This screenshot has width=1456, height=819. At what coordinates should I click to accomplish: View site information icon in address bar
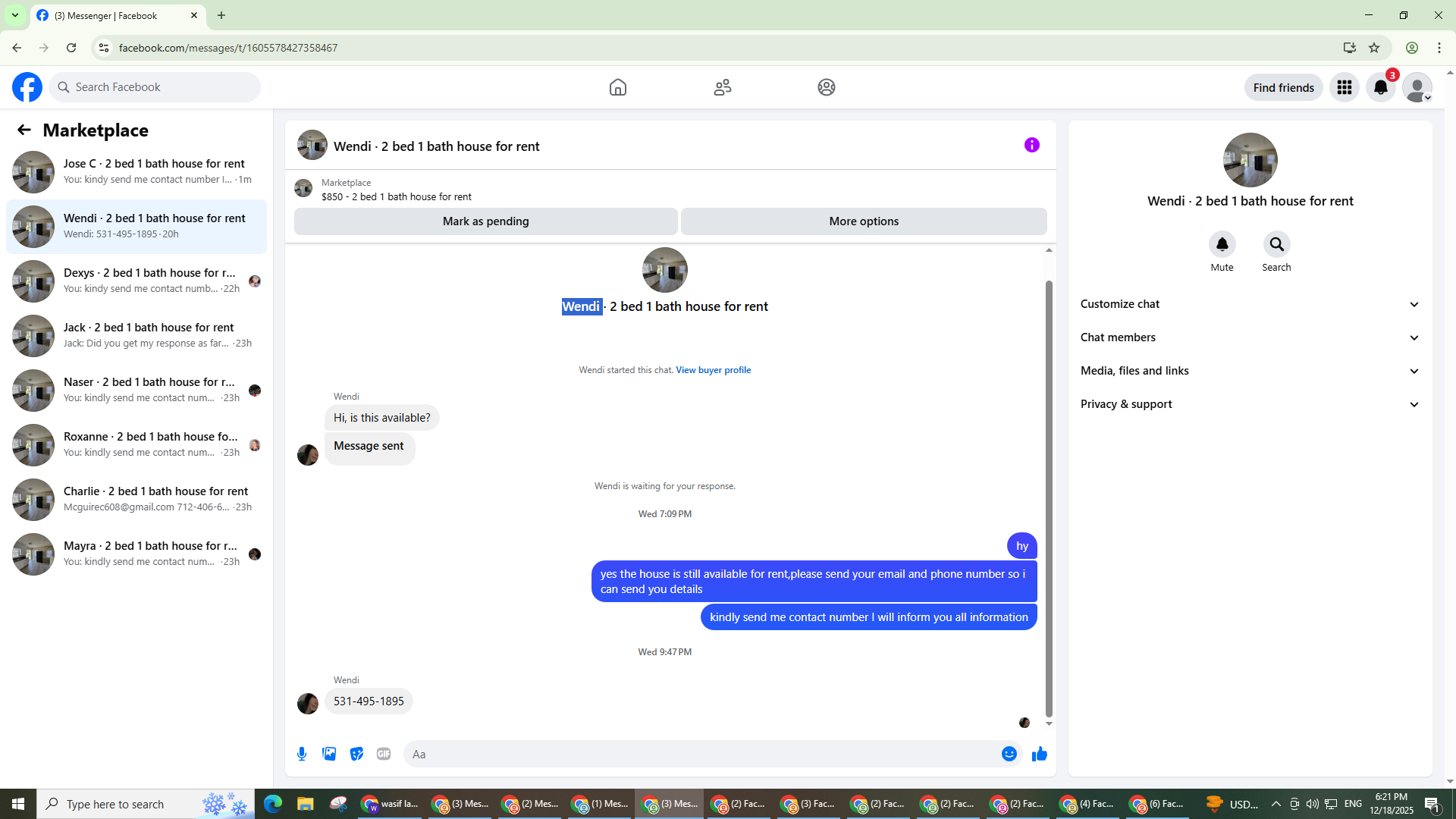[104, 48]
